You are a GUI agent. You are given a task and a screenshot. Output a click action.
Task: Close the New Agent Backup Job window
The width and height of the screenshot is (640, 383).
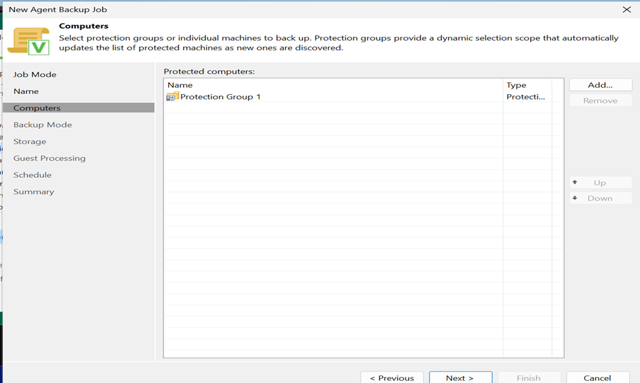pos(627,9)
